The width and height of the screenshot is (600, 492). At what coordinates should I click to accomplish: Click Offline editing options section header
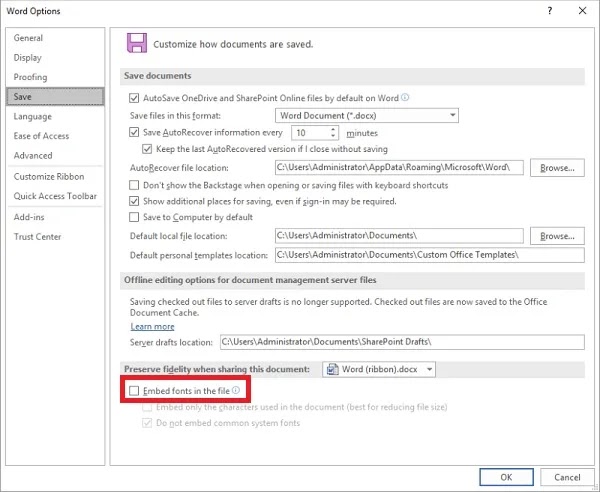coord(352,280)
